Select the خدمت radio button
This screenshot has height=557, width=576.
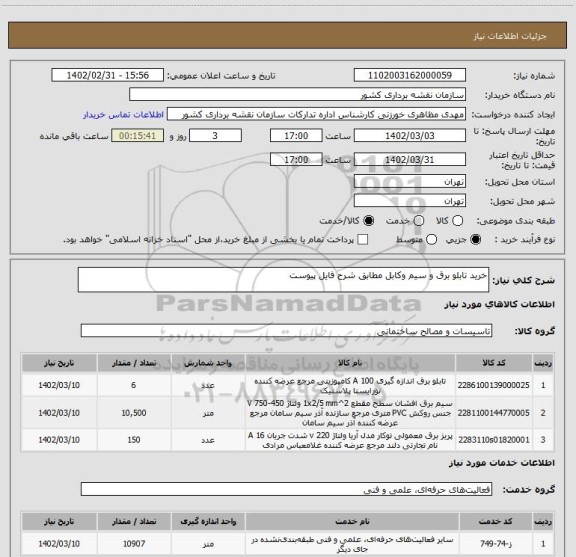coord(419,220)
